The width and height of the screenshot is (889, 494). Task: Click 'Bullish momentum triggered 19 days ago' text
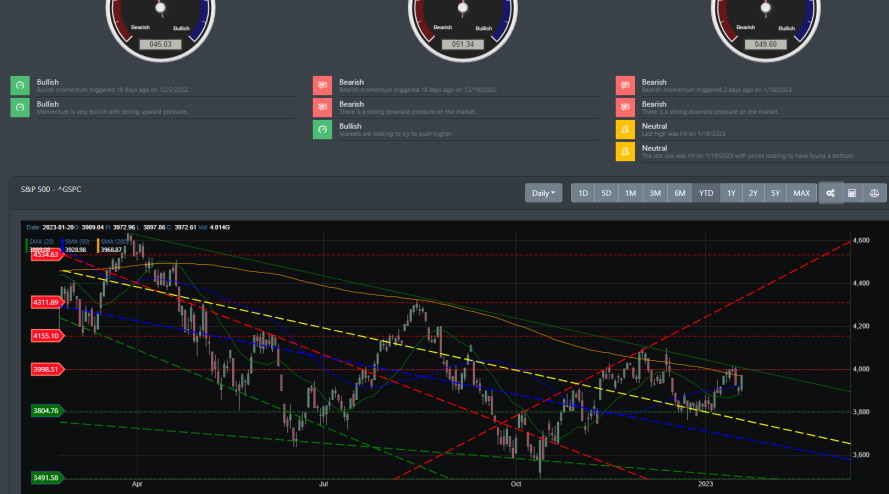click(113, 90)
